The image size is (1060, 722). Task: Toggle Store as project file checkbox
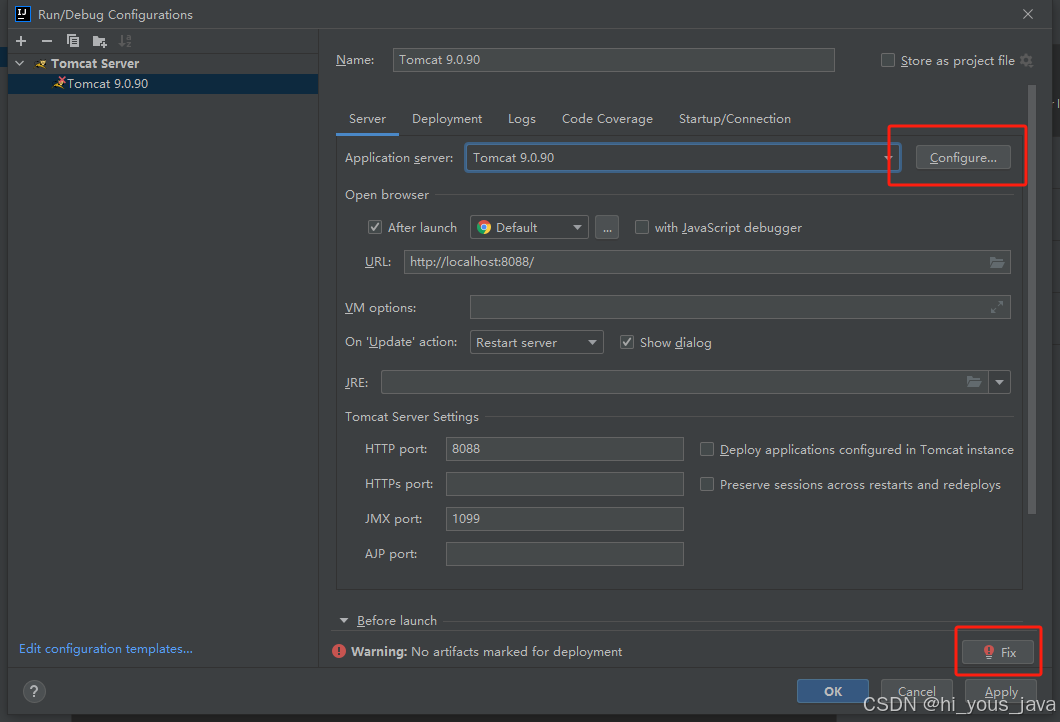(888, 60)
